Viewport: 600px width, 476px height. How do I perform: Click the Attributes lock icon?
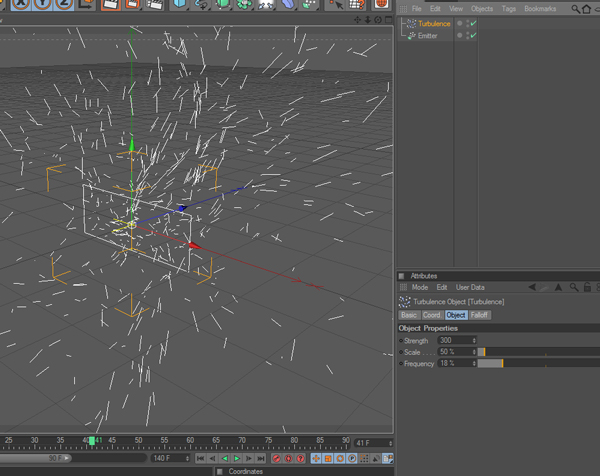[x=586, y=288]
